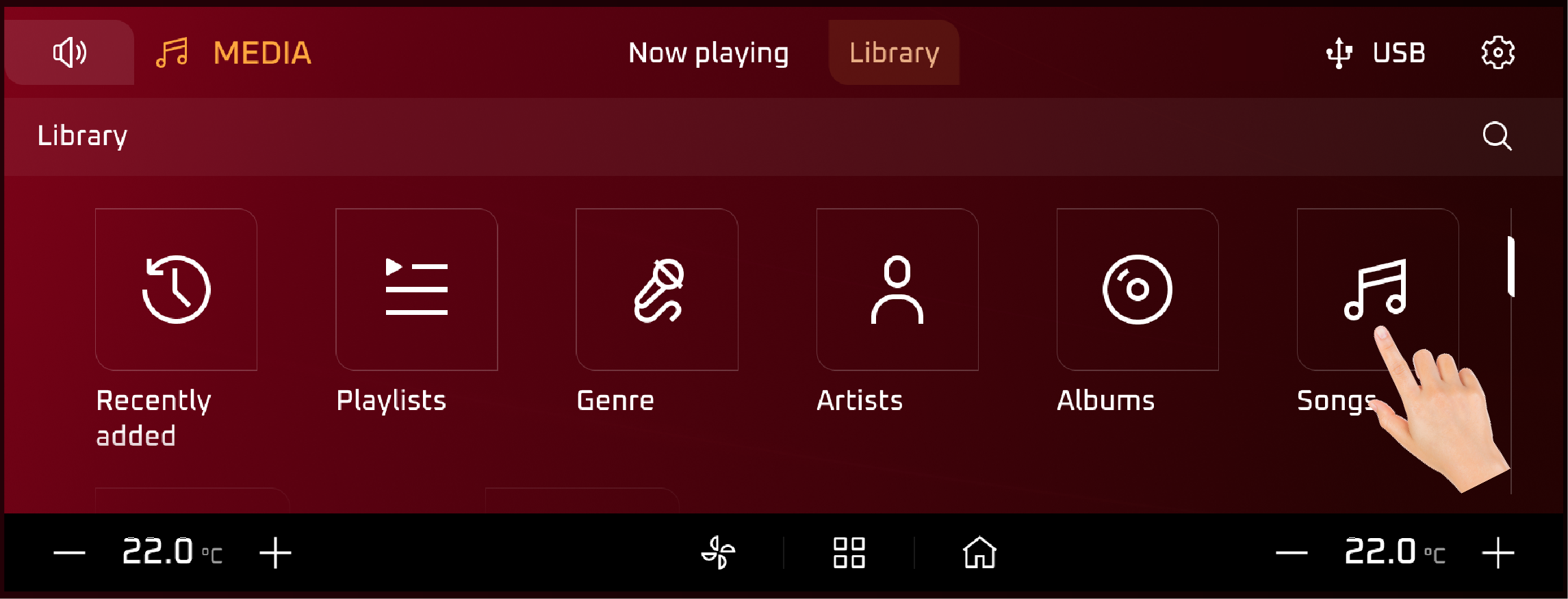
Task: Open the USB source selector
Action: (x=1376, y=53)
